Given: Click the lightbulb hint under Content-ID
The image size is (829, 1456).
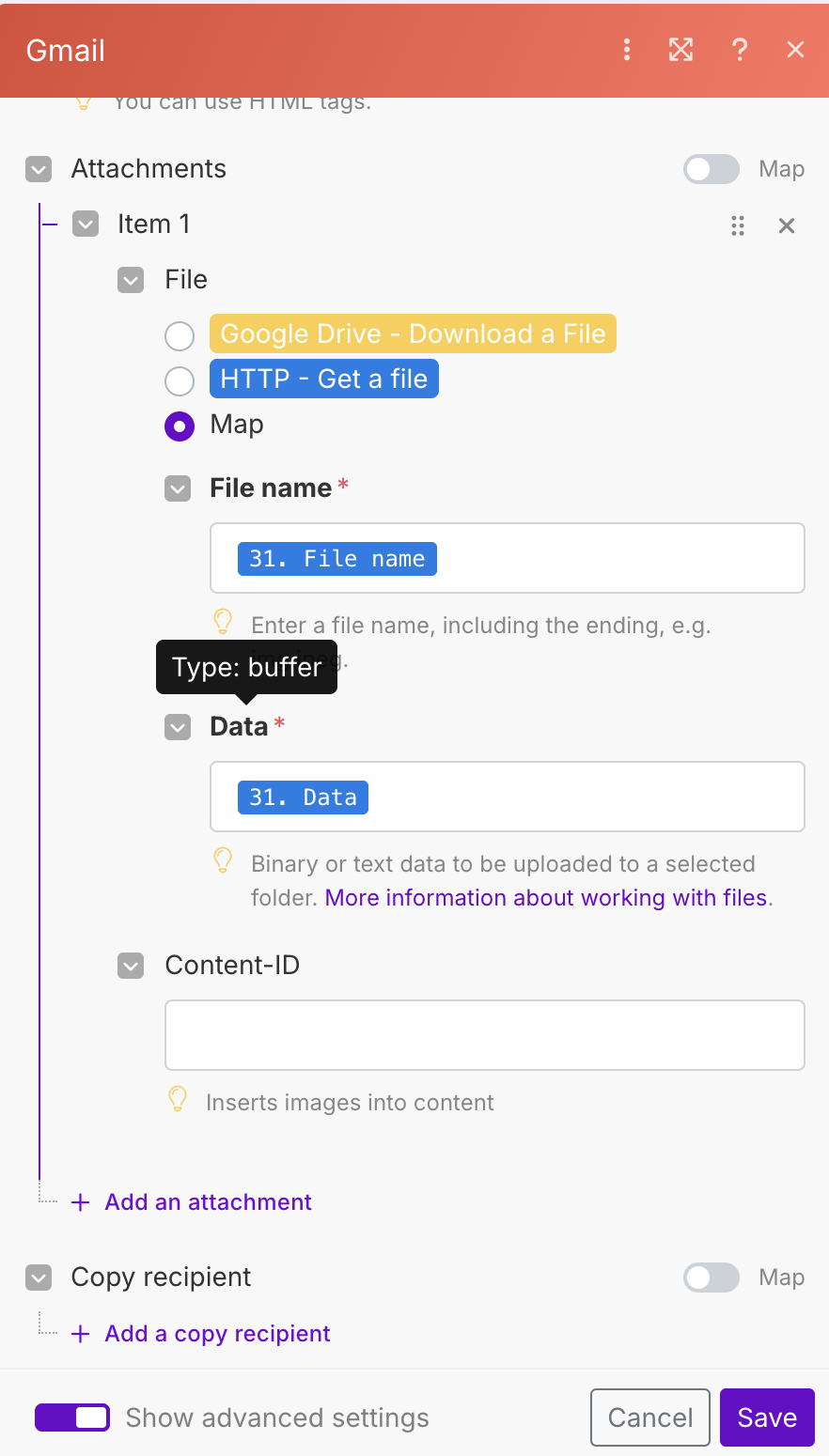Looking at the screenshot, I should [x=177, y=1099].
